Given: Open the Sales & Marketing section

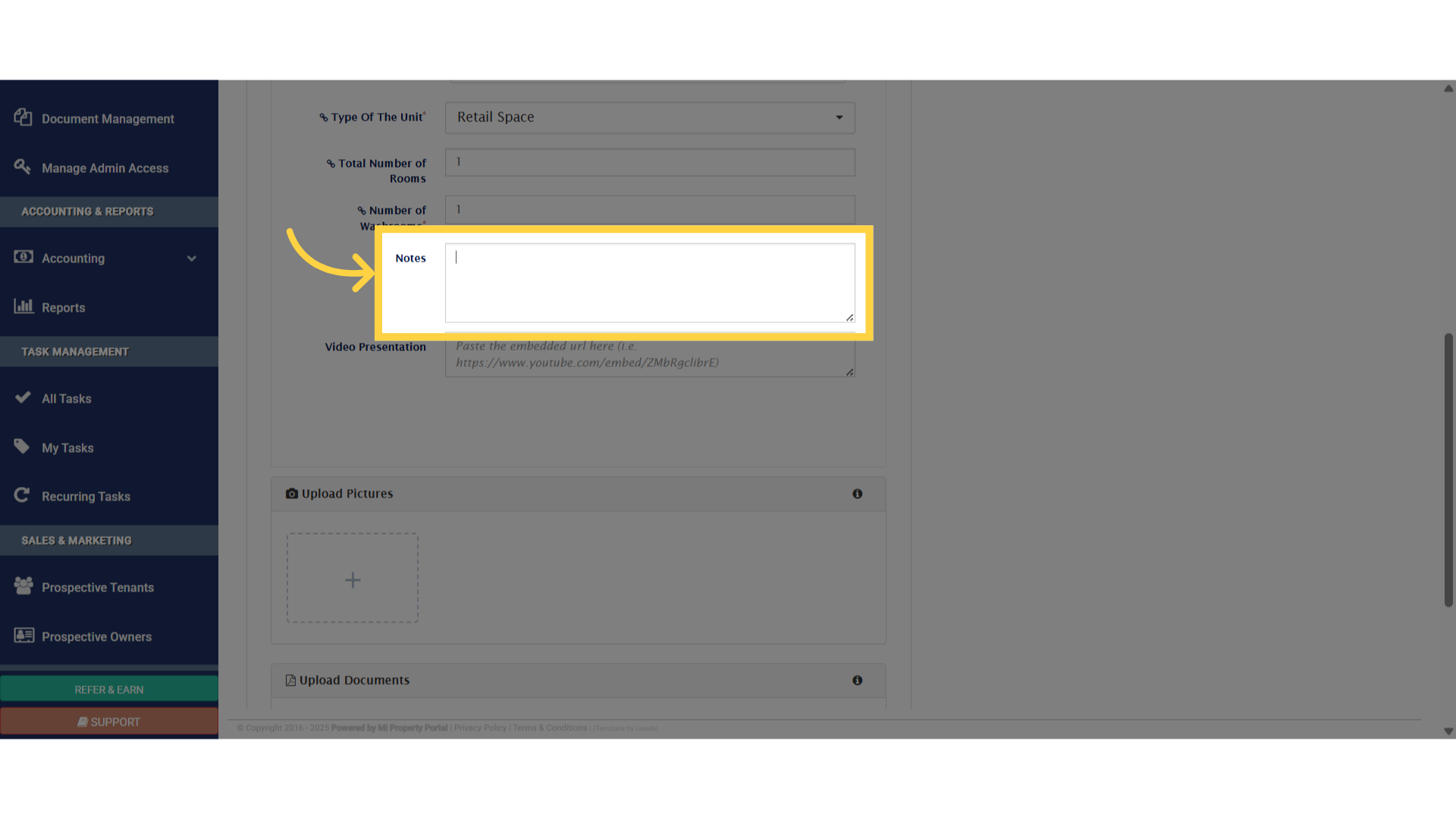Looking at the screenshot, I should pos(76,540).
